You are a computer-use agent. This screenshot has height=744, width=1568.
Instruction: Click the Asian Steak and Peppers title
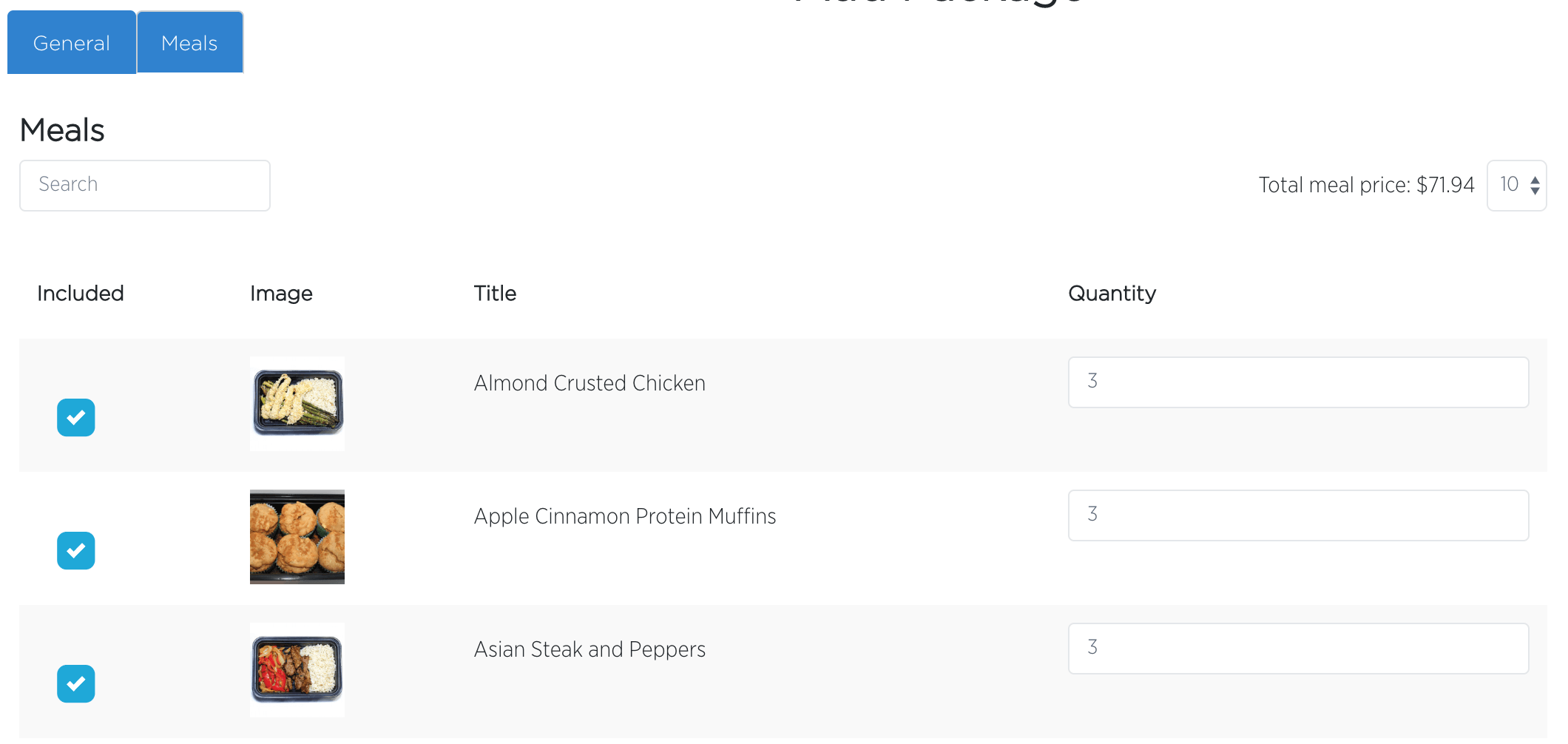[589, 649]
